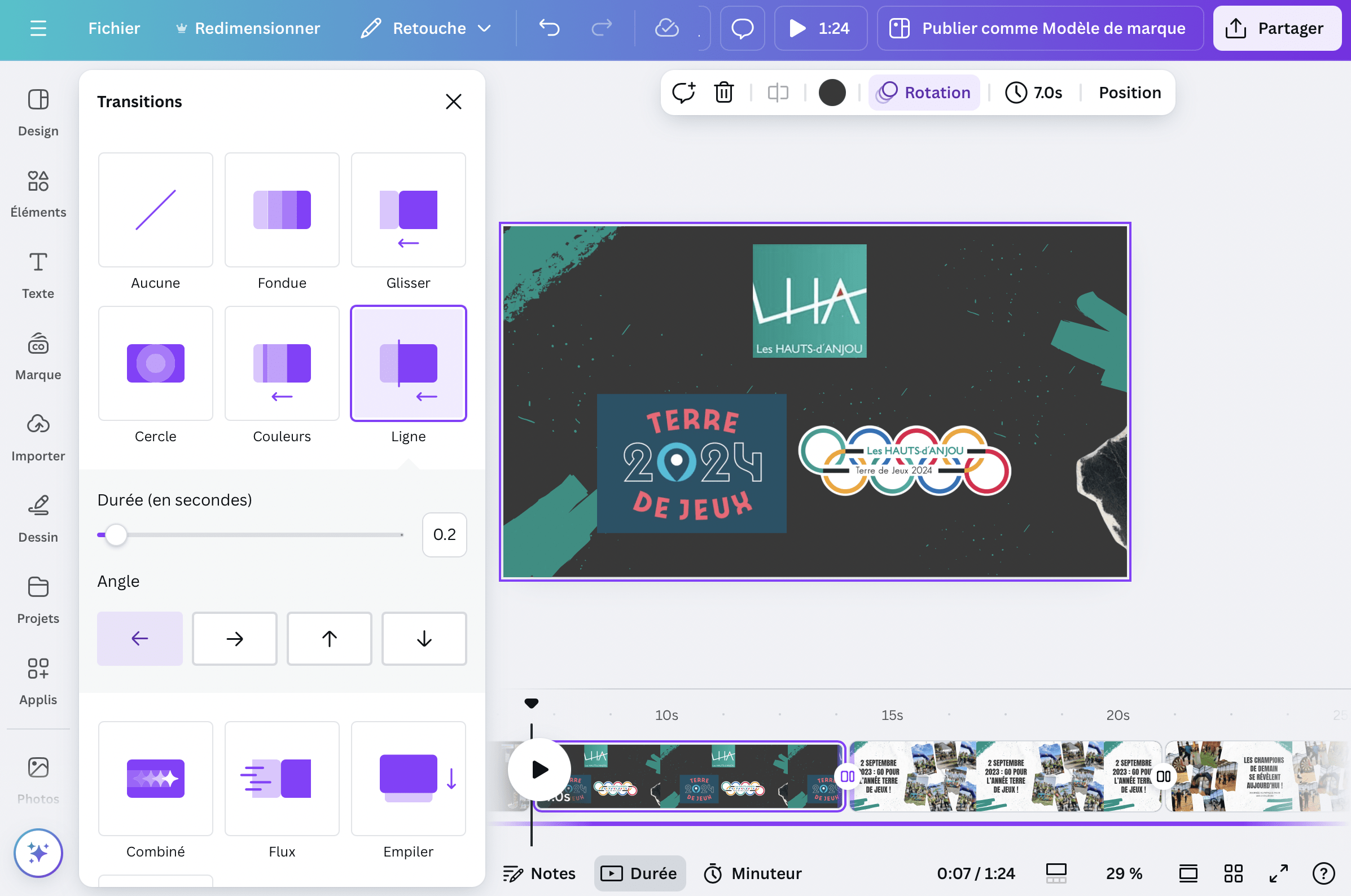Open the Position panel
This screenshot has width=1351, height=896.
(1129, 92)
